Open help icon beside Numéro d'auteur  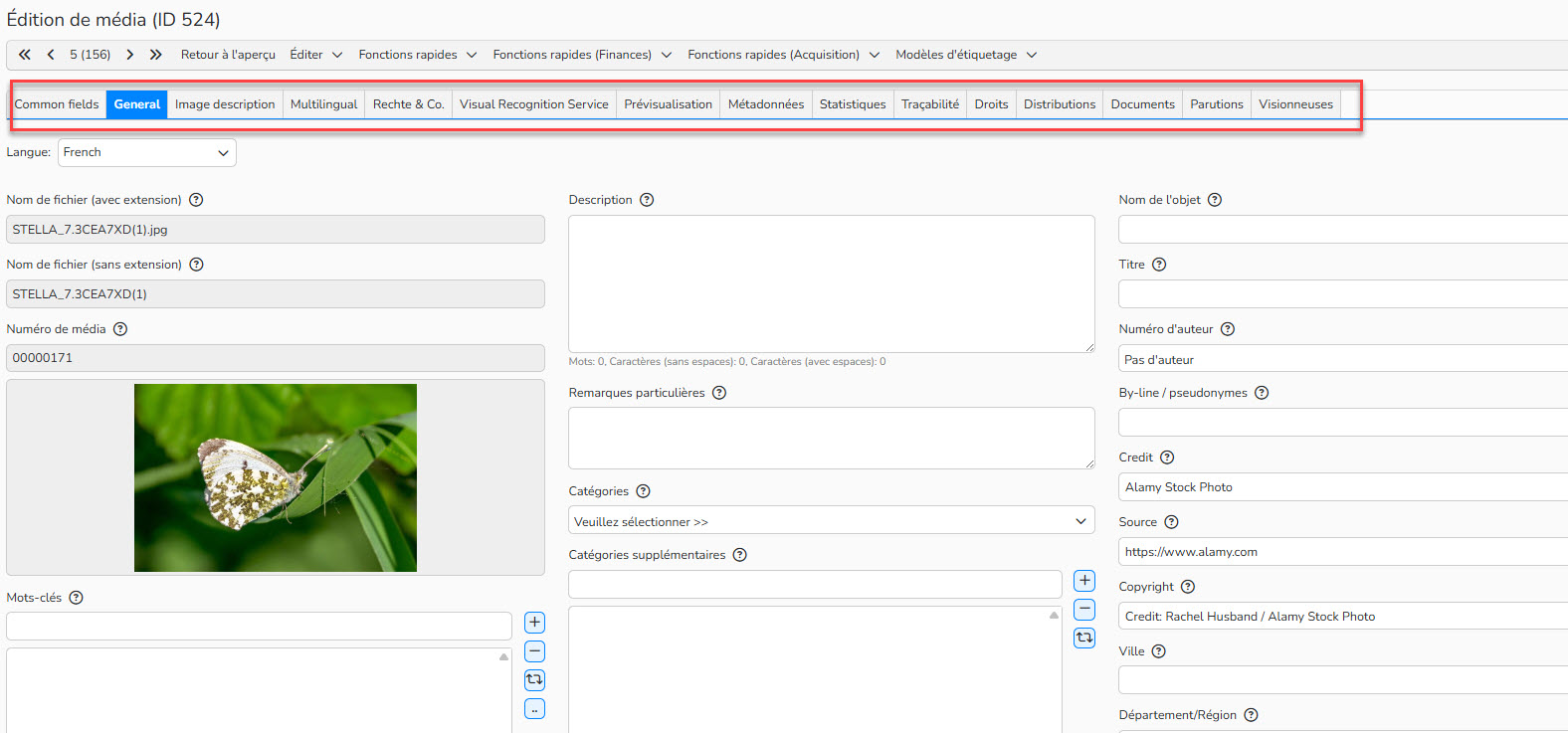pos(1228,329)
